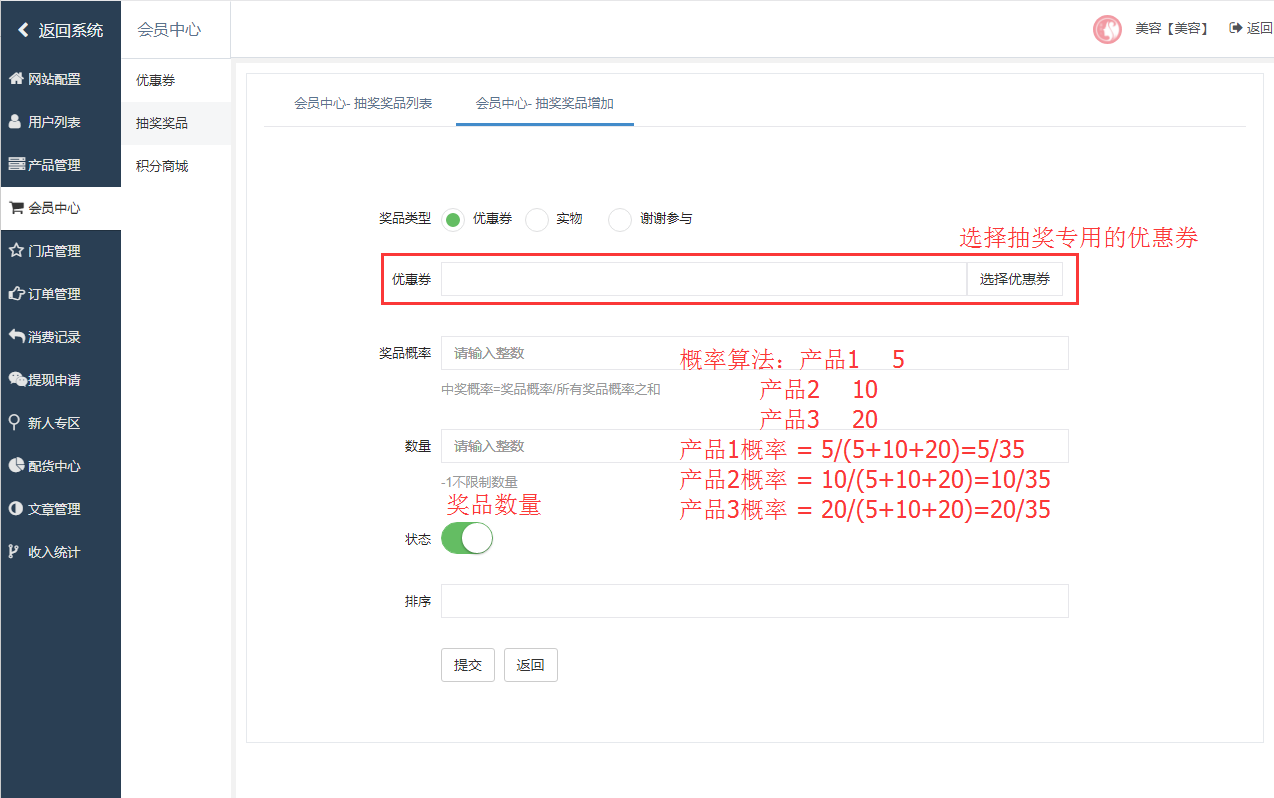Image resolution: width=1274 pixels, height=798 pixels.
Task: Open 产品管理 via its server icon
Action: pos(16,165)
